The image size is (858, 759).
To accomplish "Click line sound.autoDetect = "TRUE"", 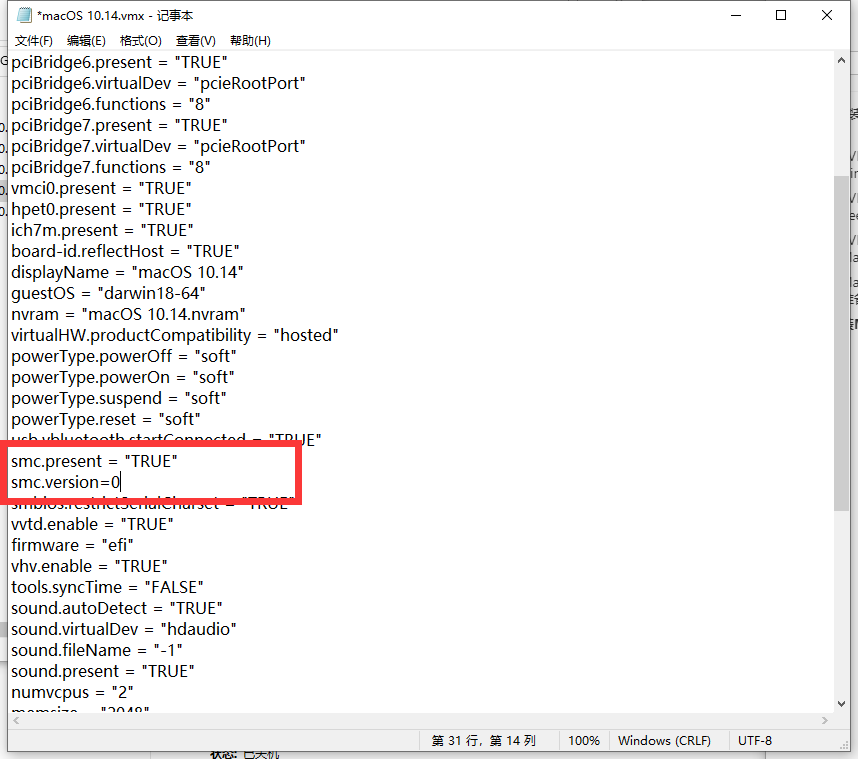I will click(117, 608).
